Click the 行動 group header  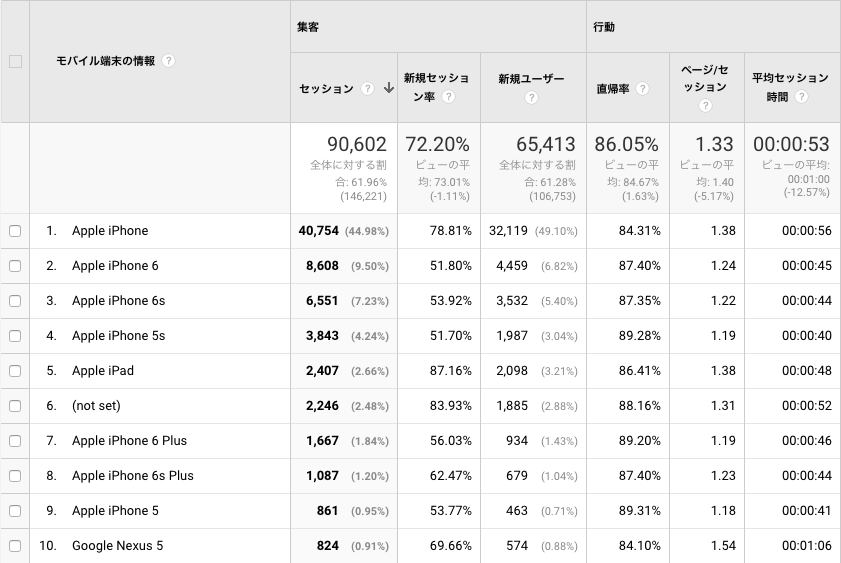604,27
